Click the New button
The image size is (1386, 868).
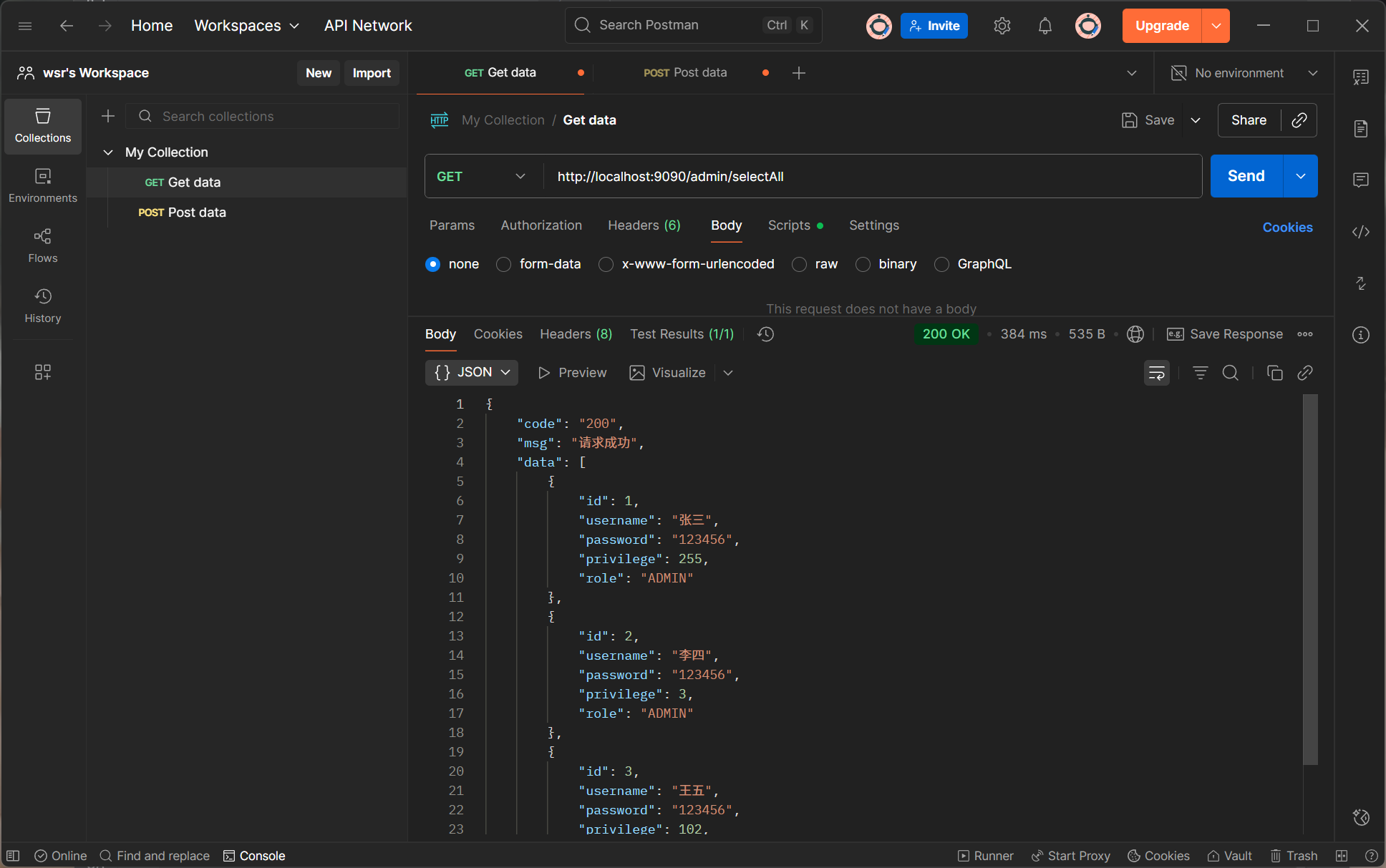coord(319,73)
